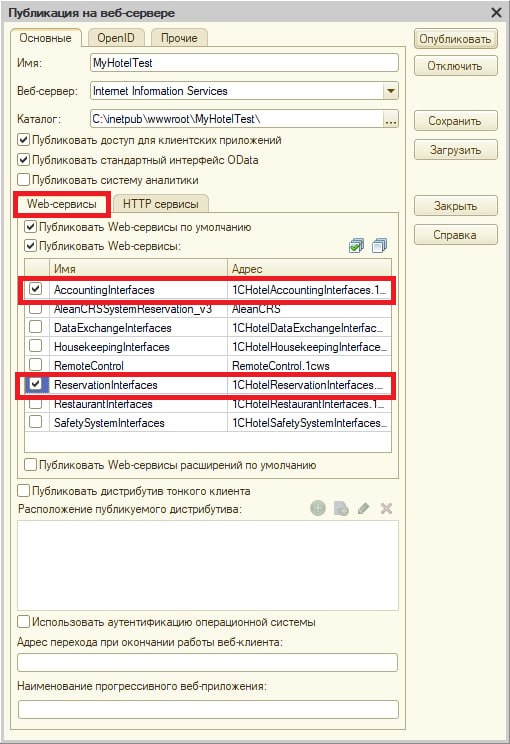Switch to the Прочие tab
The height and width of the screenshot is (744, 510).
179,38
